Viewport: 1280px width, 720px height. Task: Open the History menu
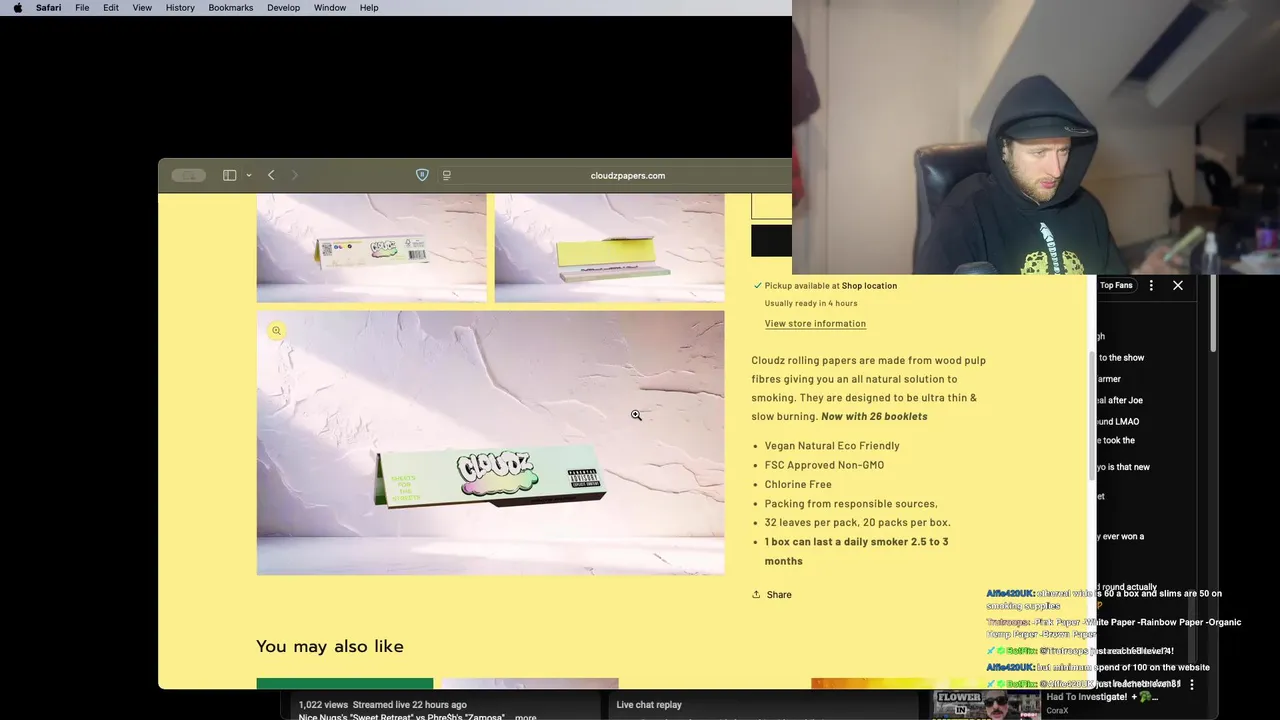coord(180,7)
